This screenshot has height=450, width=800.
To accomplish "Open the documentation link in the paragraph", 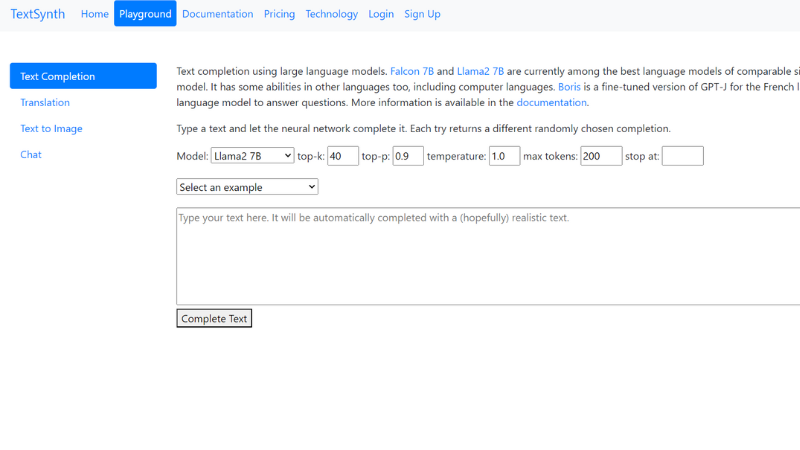I will (x=552, y=102).
